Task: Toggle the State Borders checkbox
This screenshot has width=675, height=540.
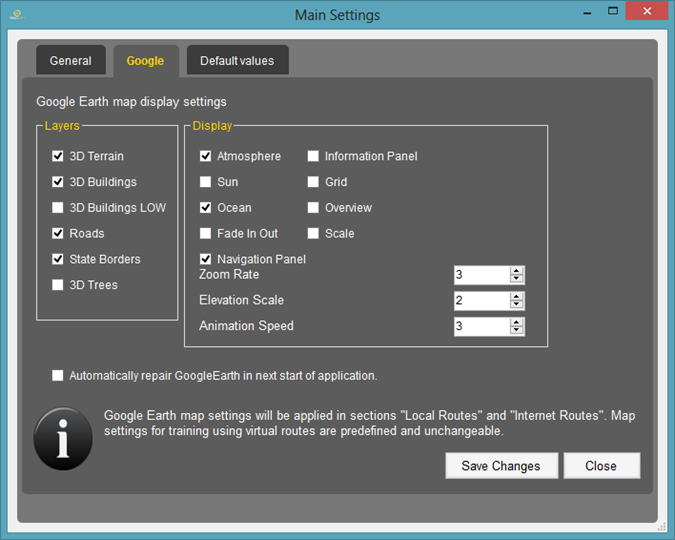Action: (58, 259)
